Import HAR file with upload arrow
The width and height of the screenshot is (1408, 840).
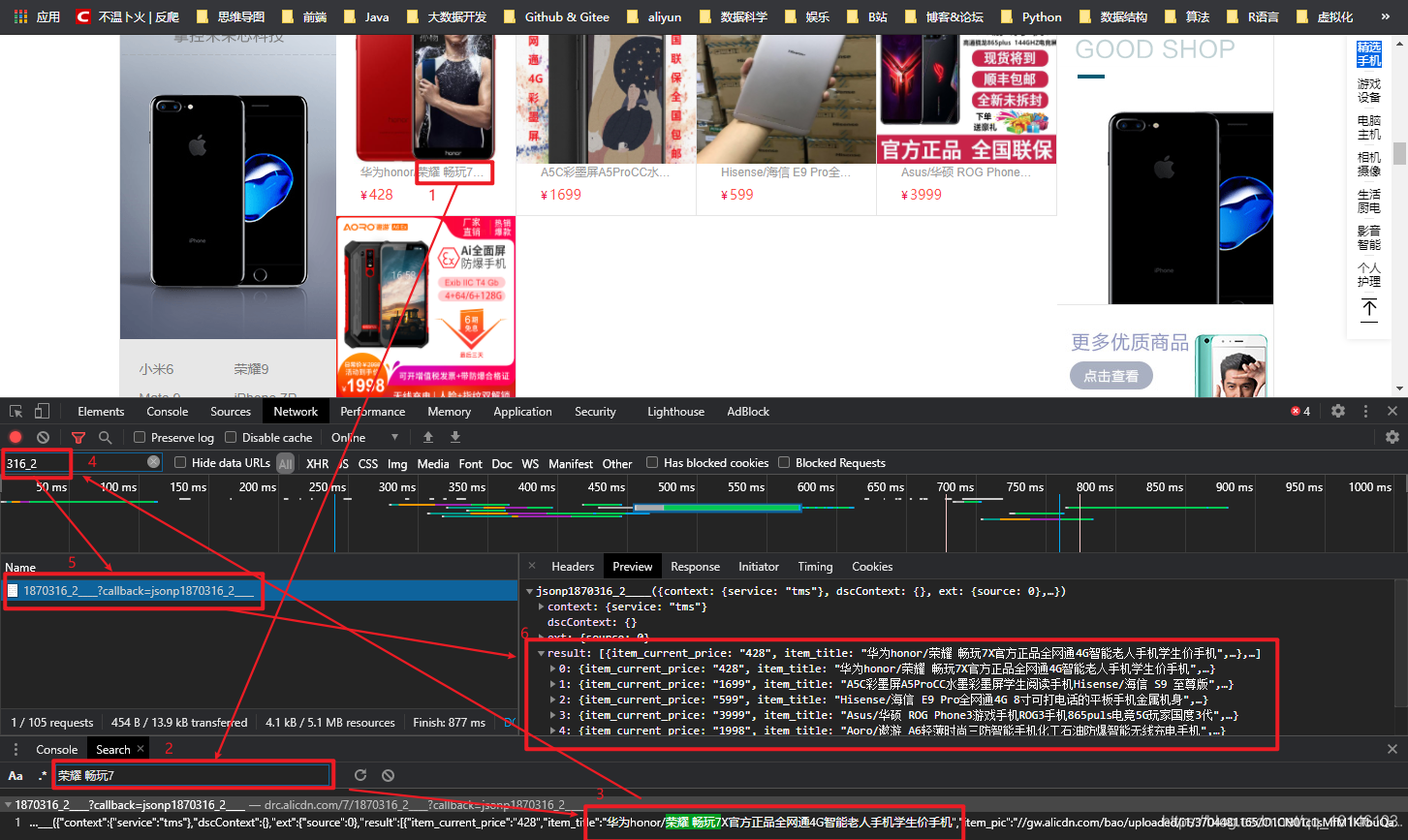pos(428,437)
